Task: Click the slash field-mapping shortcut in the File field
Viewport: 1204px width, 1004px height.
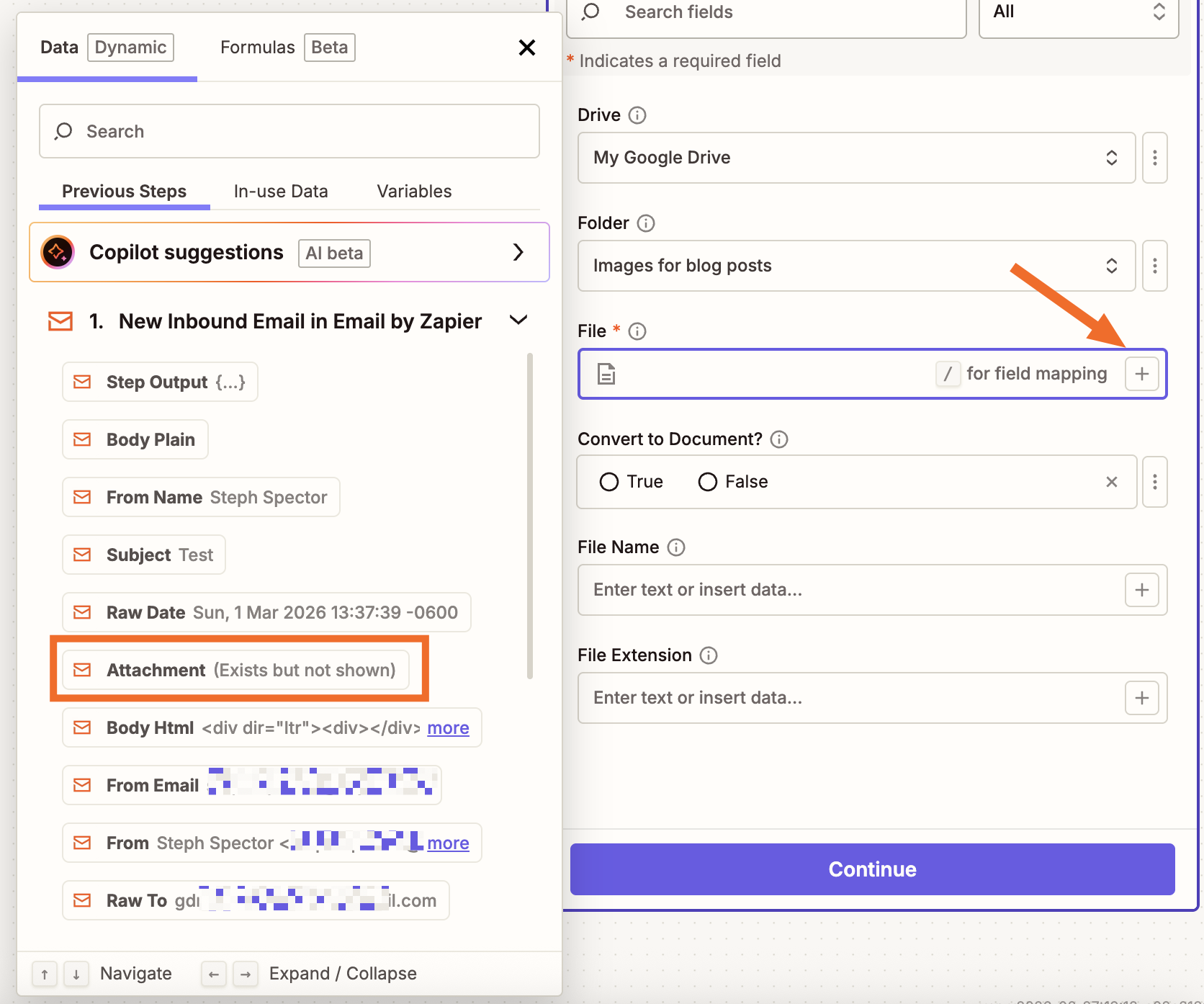Action: click(948, 374)
